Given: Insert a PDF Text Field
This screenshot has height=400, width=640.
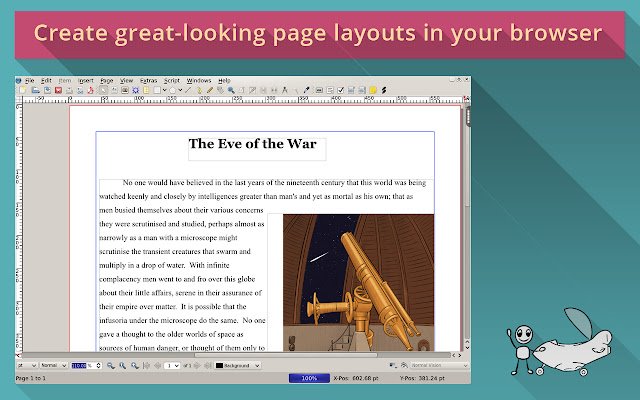Looking at the screenshot, I should (330, 90).
